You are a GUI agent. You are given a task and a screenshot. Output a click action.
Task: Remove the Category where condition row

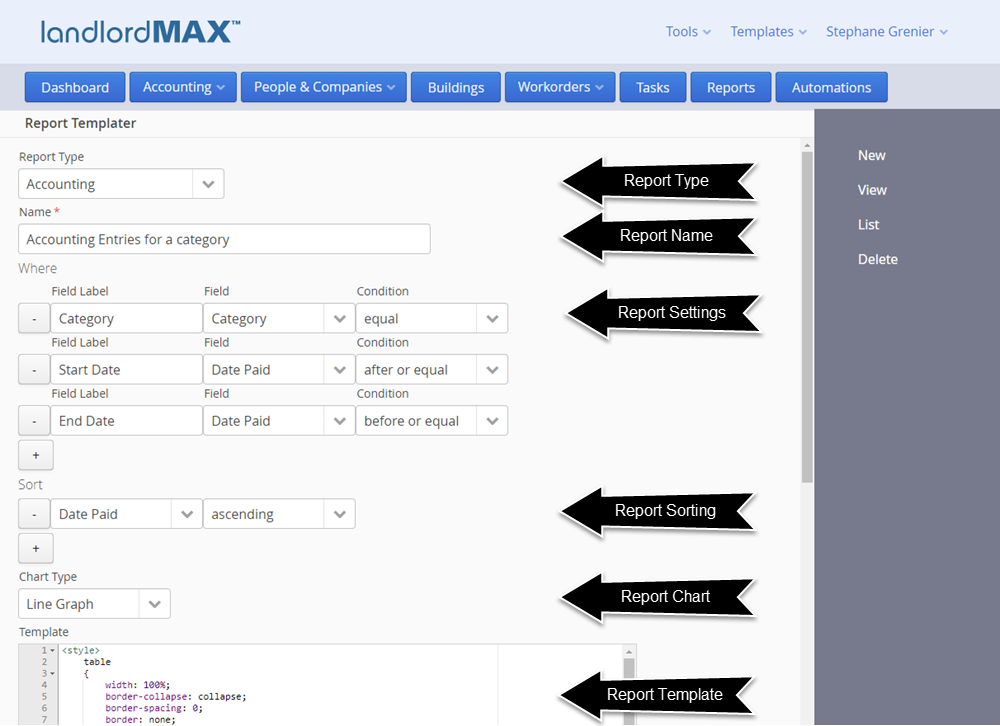(34, 318)
